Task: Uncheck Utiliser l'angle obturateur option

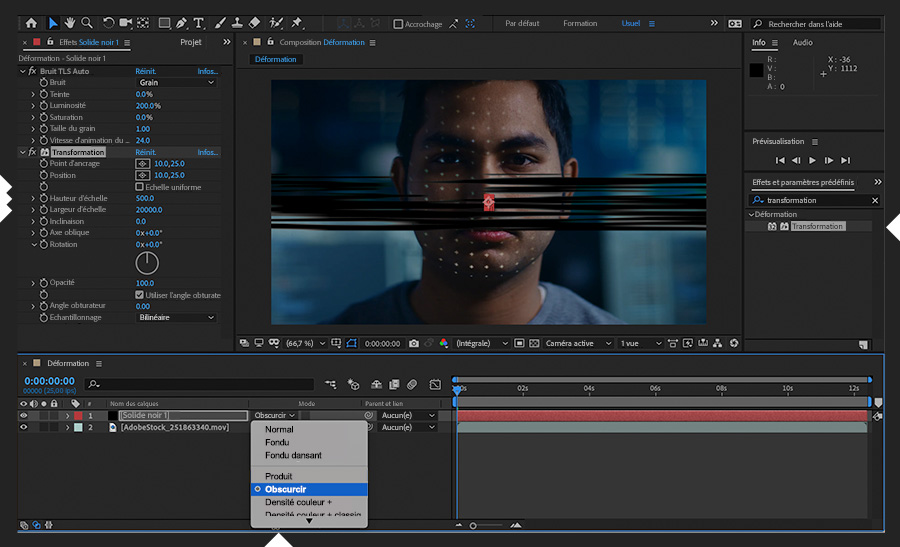Action: tap(139, 295)
